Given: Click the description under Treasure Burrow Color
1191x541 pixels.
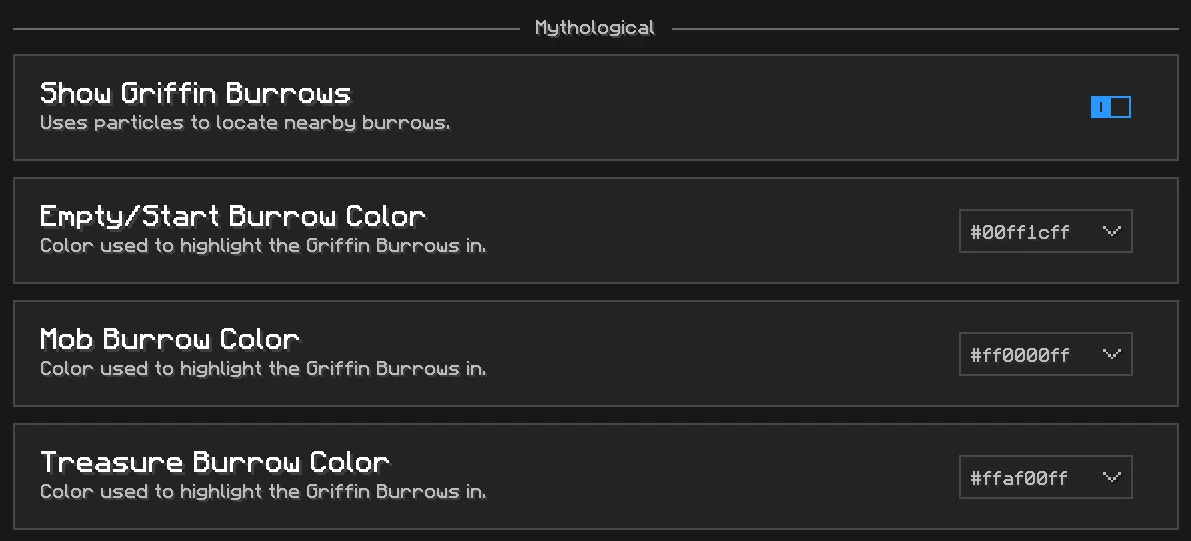Looking at the screenshot, I should point(263,492).
